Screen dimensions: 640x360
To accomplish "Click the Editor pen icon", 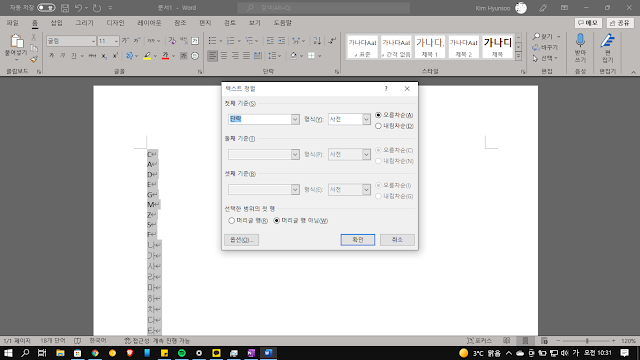I will [x=607, y=41].
